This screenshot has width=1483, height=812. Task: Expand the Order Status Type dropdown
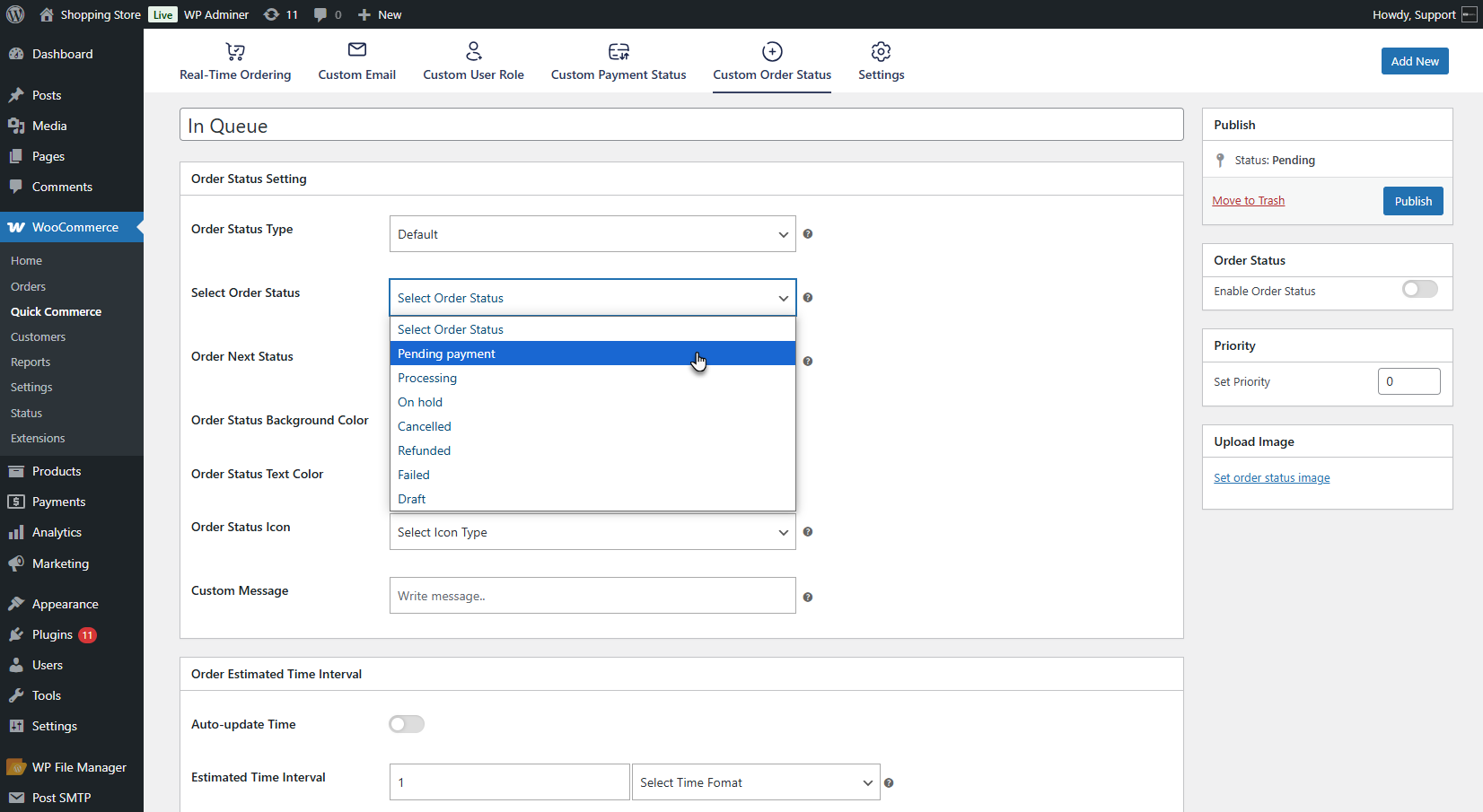coord(592,234)
